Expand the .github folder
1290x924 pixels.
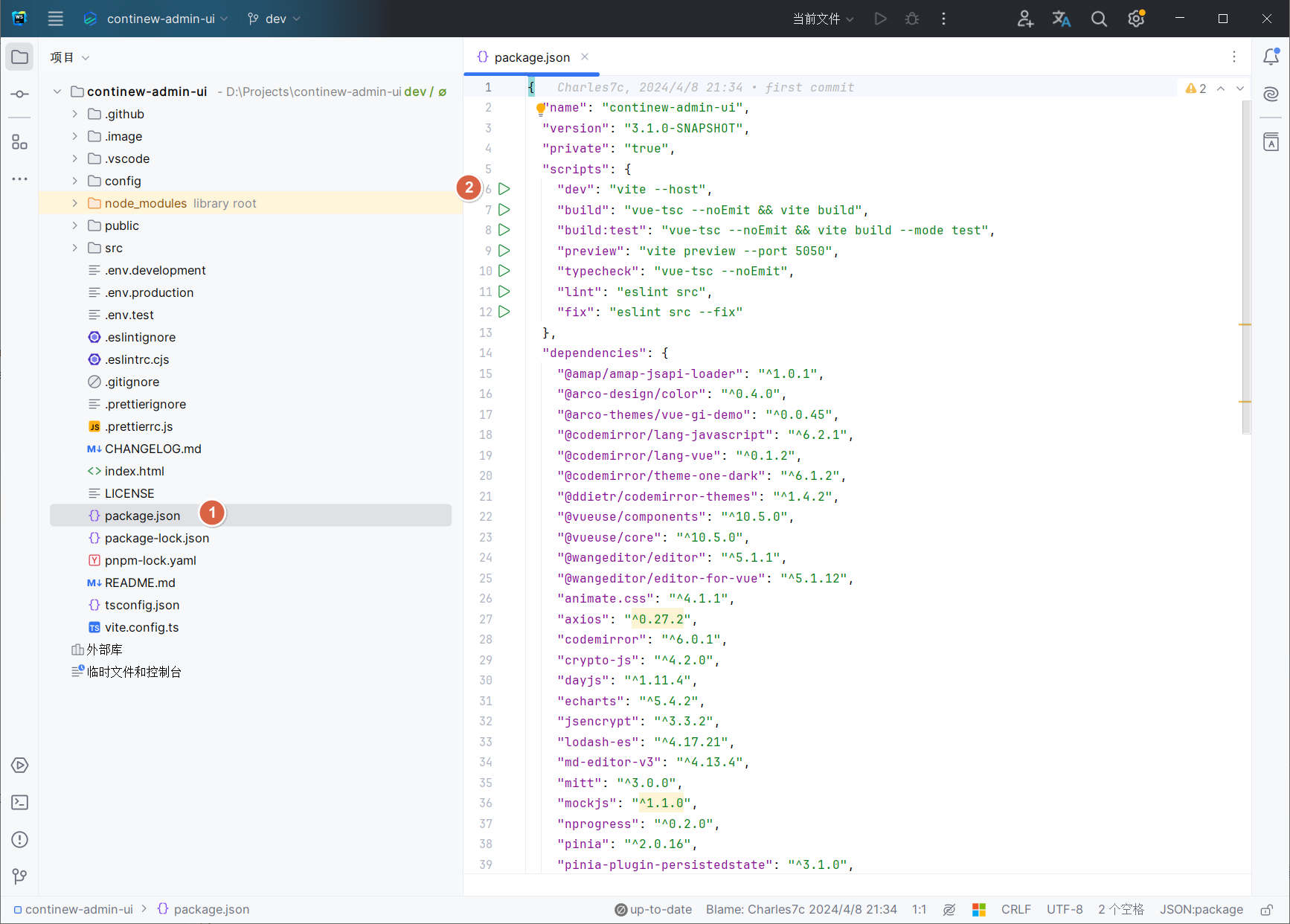point(75,114)
